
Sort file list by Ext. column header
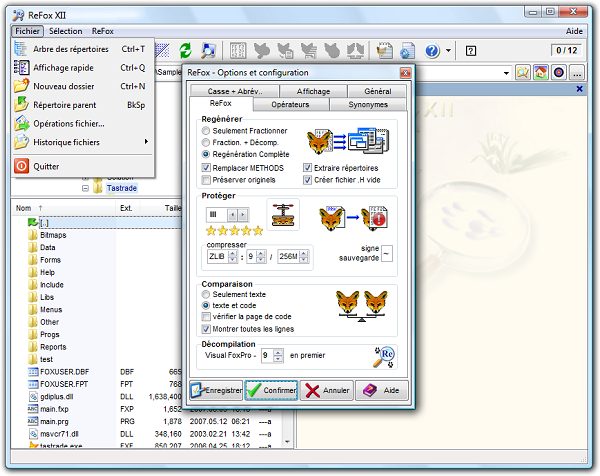(126, 208)
